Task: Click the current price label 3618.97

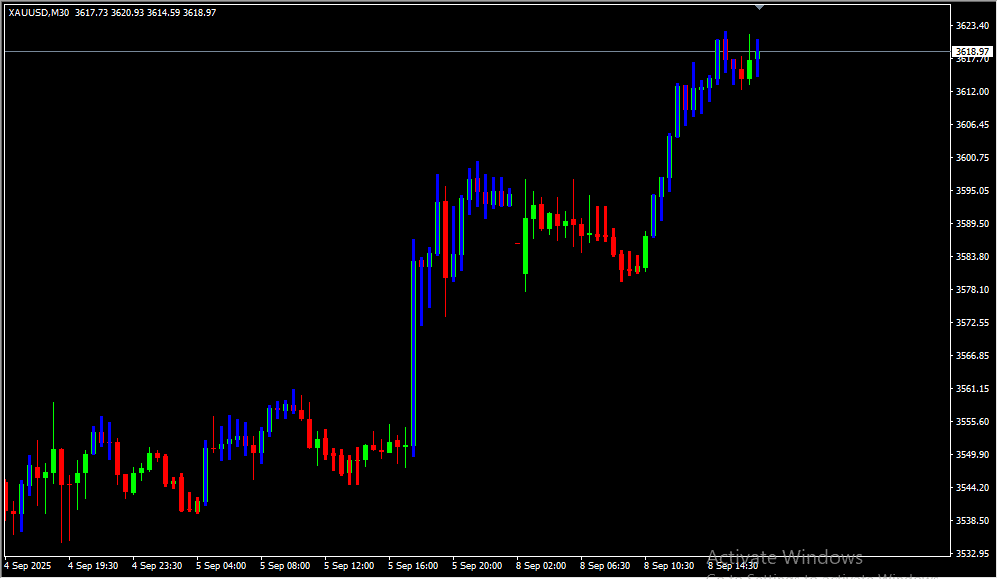Action: [972, 51]
